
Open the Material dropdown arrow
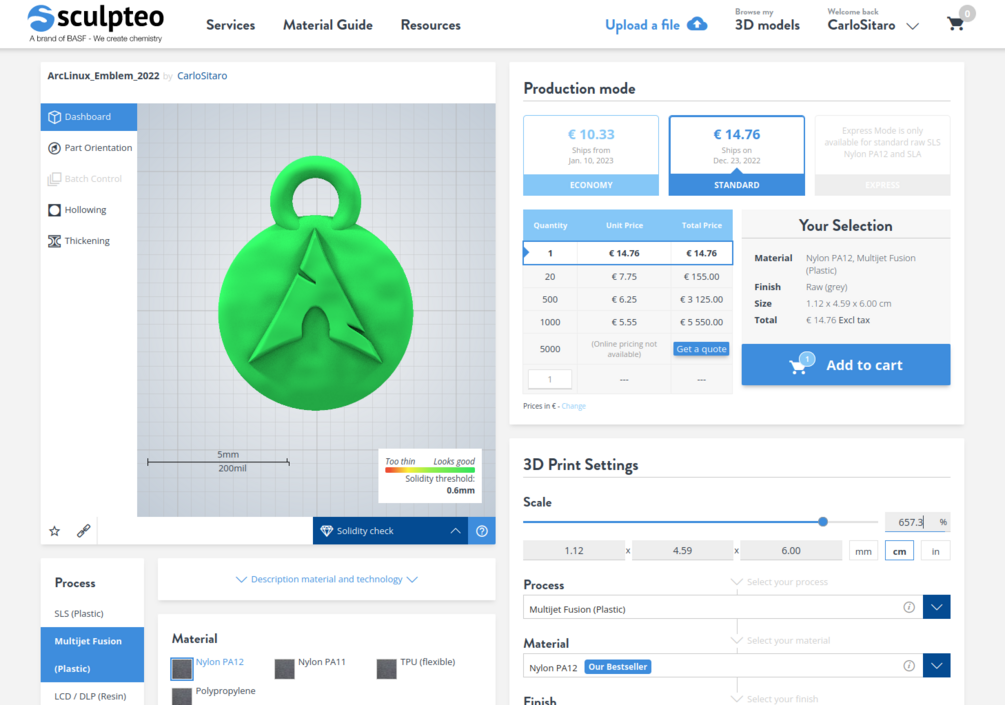click(936, 665)
